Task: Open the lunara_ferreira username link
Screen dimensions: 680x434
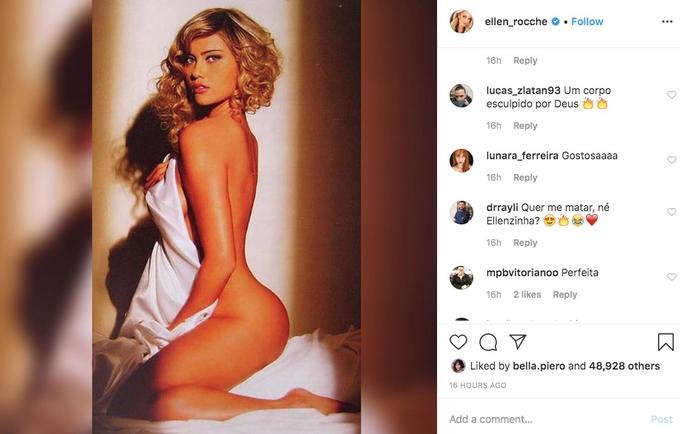Action: click(x=522, y=156)
